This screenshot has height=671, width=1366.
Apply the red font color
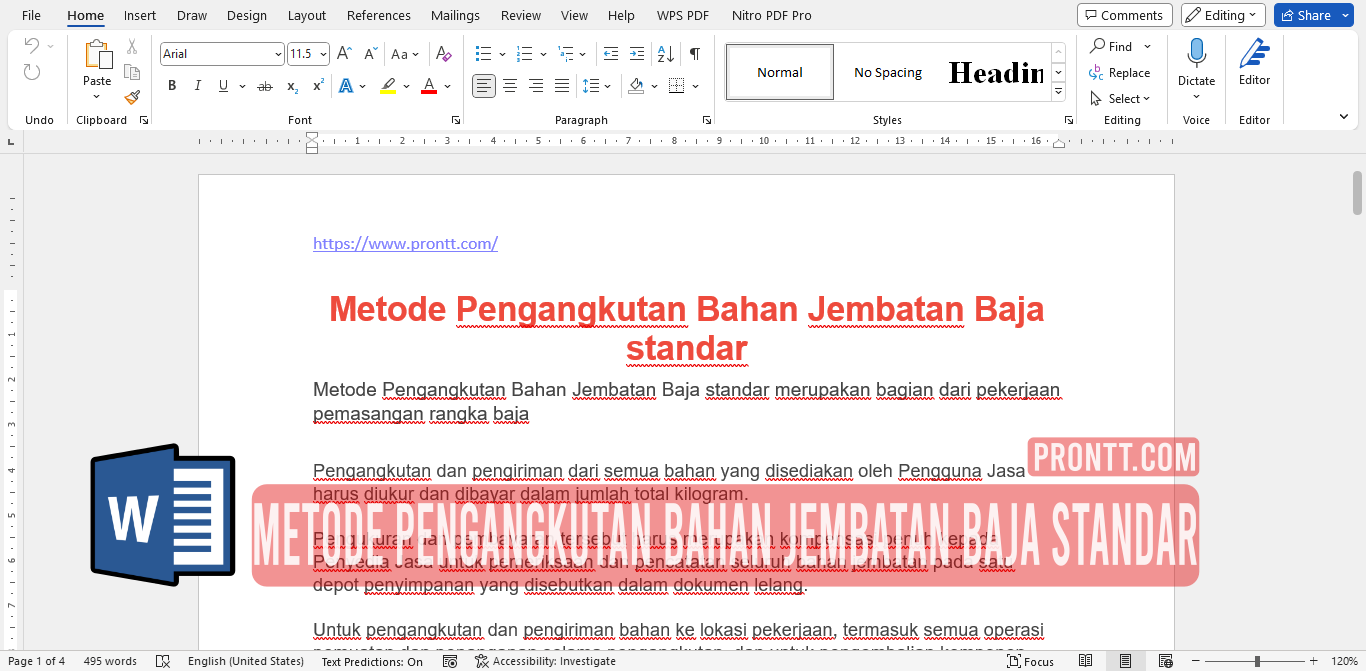coord(429,87)
